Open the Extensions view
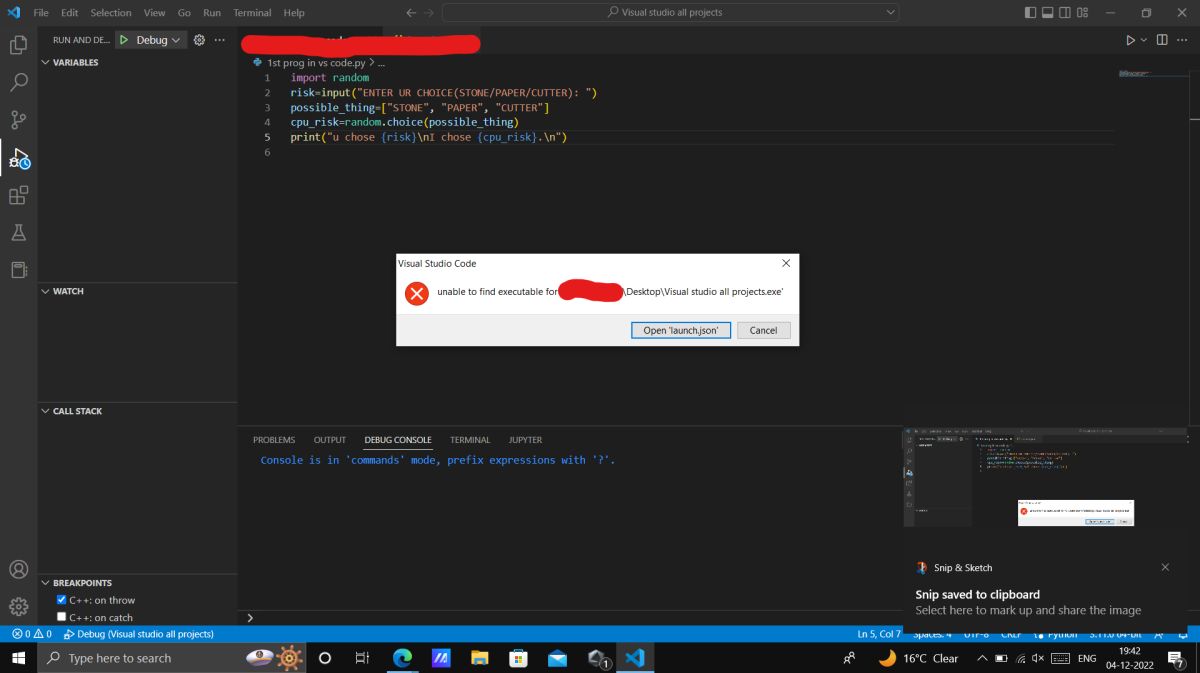The height and width of the screenshot is (673, 1200). click(x=18, y=195)
